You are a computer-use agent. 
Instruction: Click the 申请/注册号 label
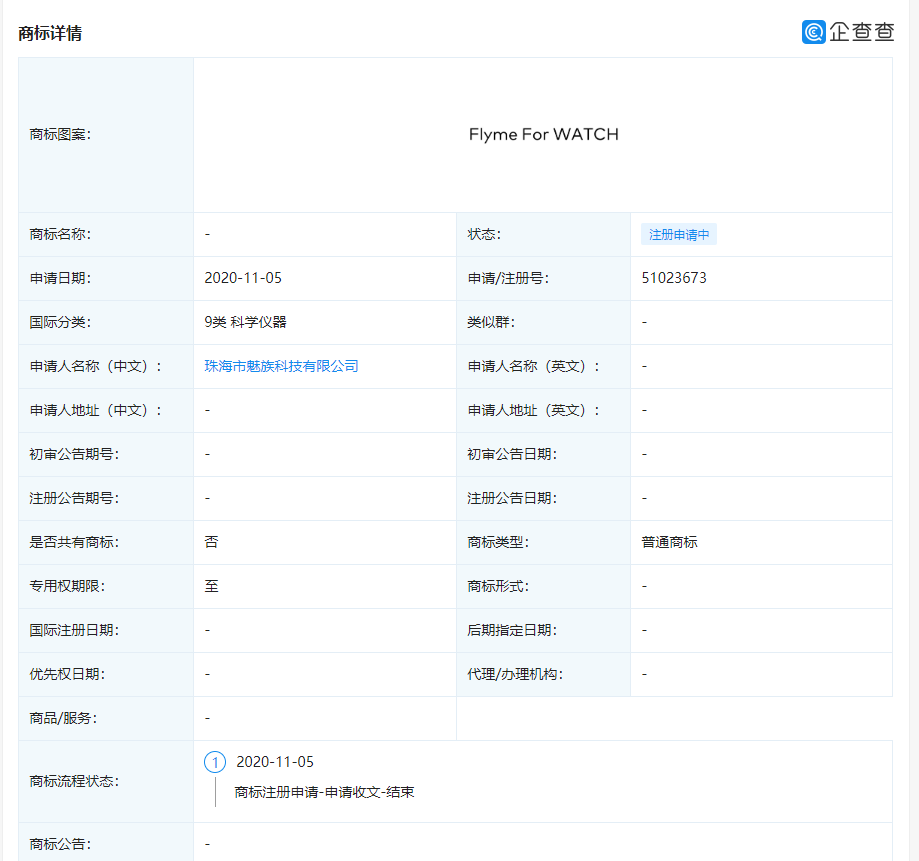[508, 278]
